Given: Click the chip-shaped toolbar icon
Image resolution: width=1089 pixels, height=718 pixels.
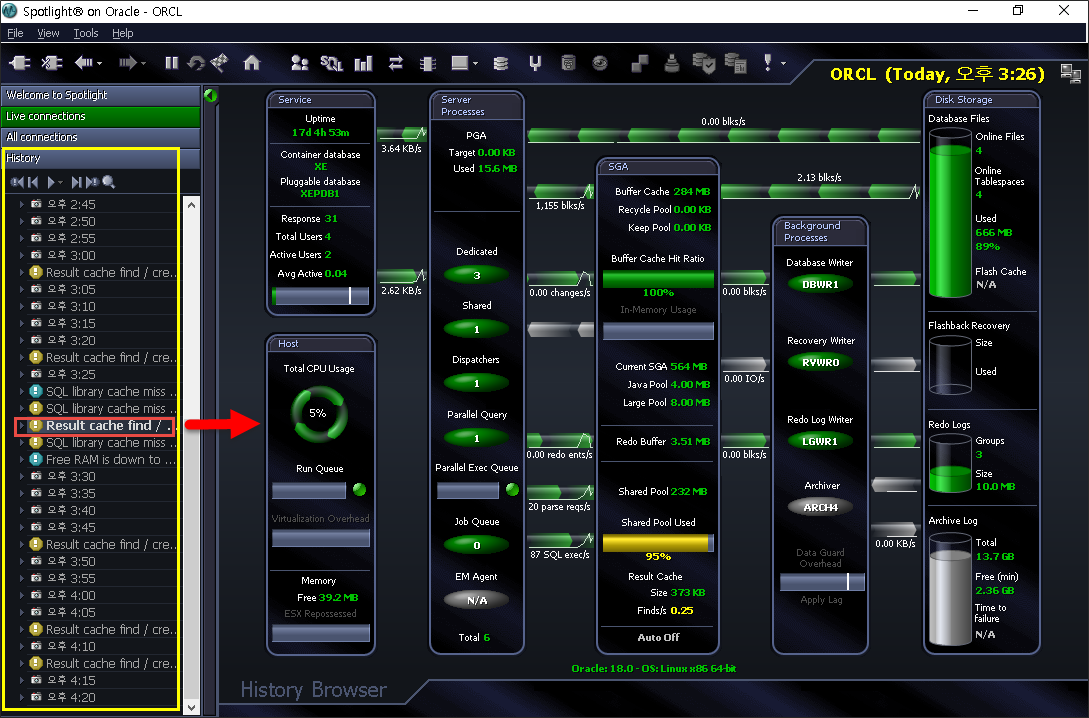Looking at the screenshot, I should click(x=428, y=64).
